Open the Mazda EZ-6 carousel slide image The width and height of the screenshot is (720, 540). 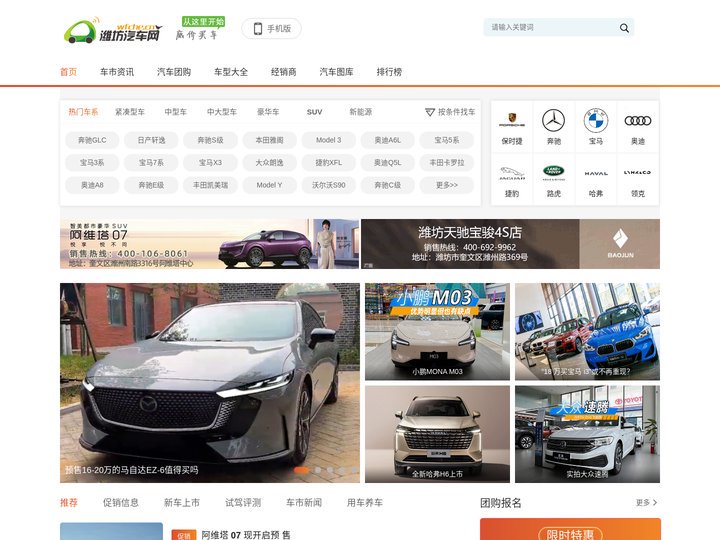[x=210, y=382]
